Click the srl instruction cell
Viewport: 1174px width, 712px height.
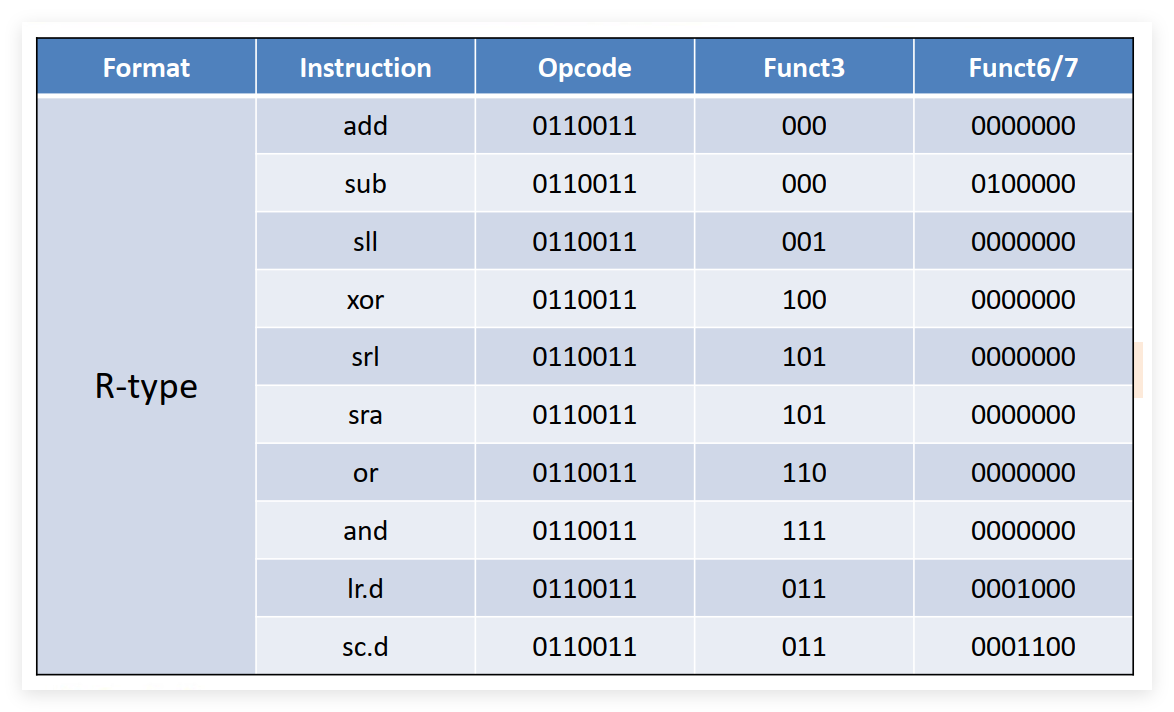365,357
